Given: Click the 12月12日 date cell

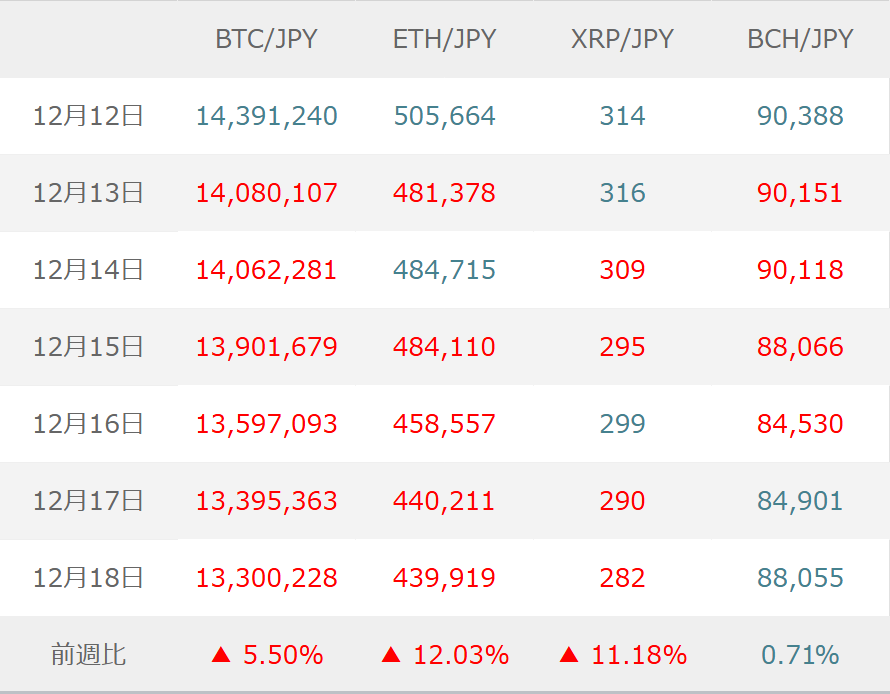Looking at the screenshot, I should coord(89,116).
